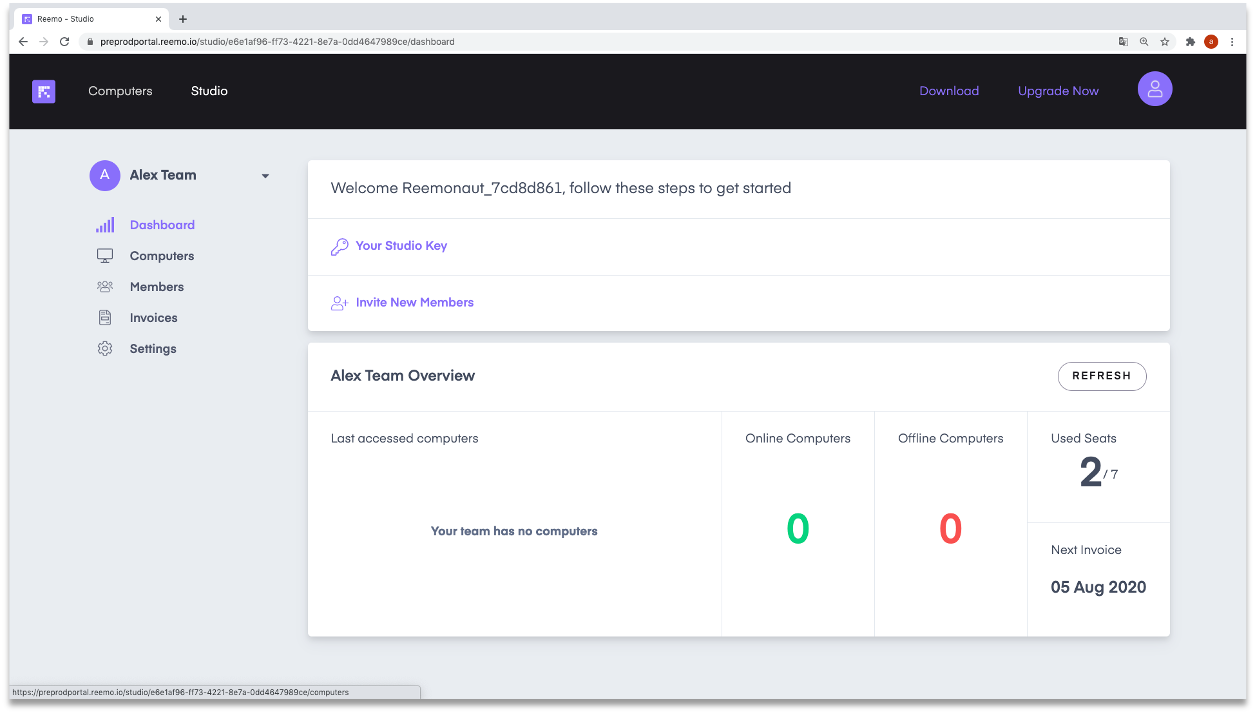Go back in browser history

tap(23, 42)
